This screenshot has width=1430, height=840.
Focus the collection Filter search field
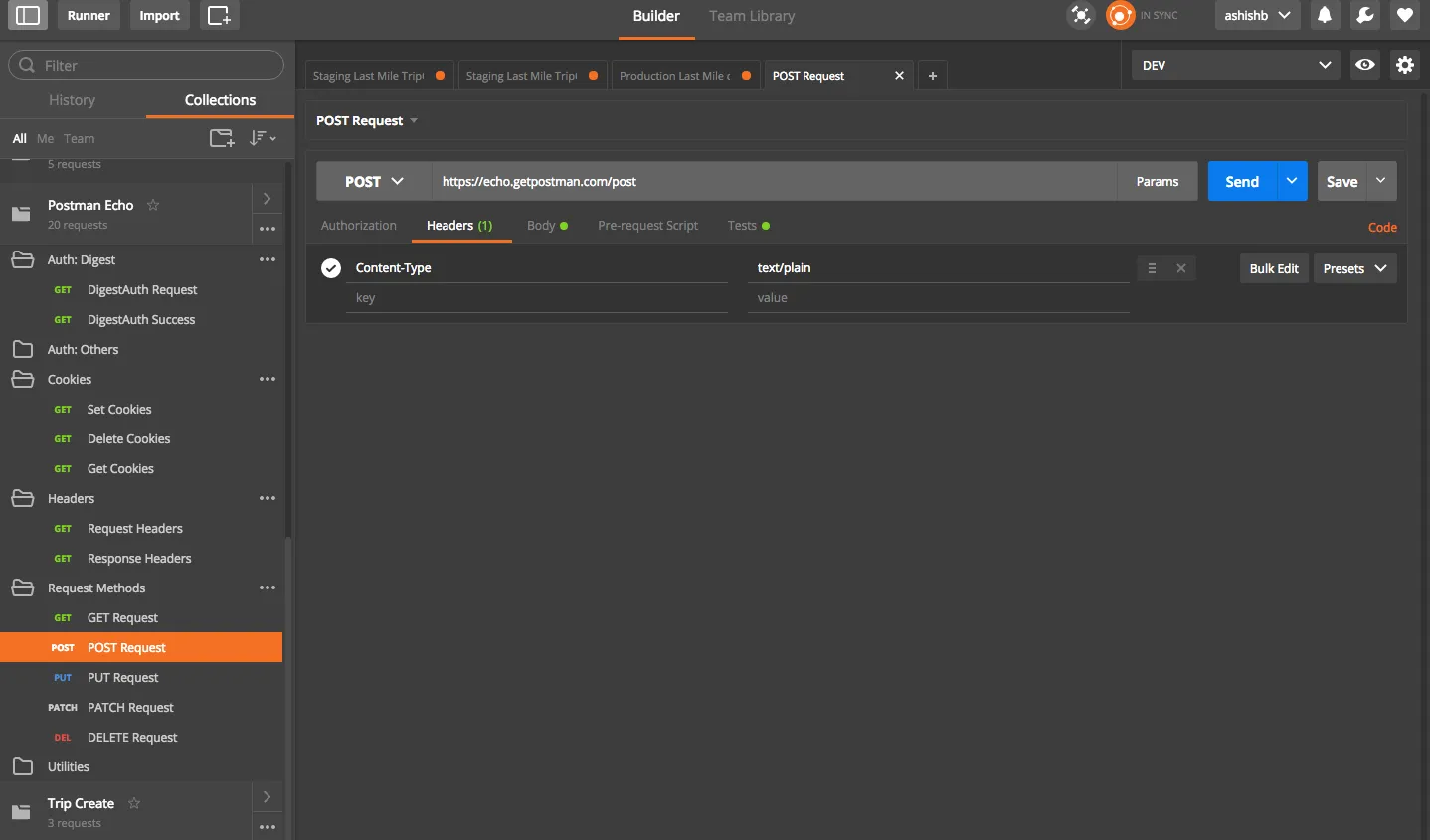(x=146, y=65)
